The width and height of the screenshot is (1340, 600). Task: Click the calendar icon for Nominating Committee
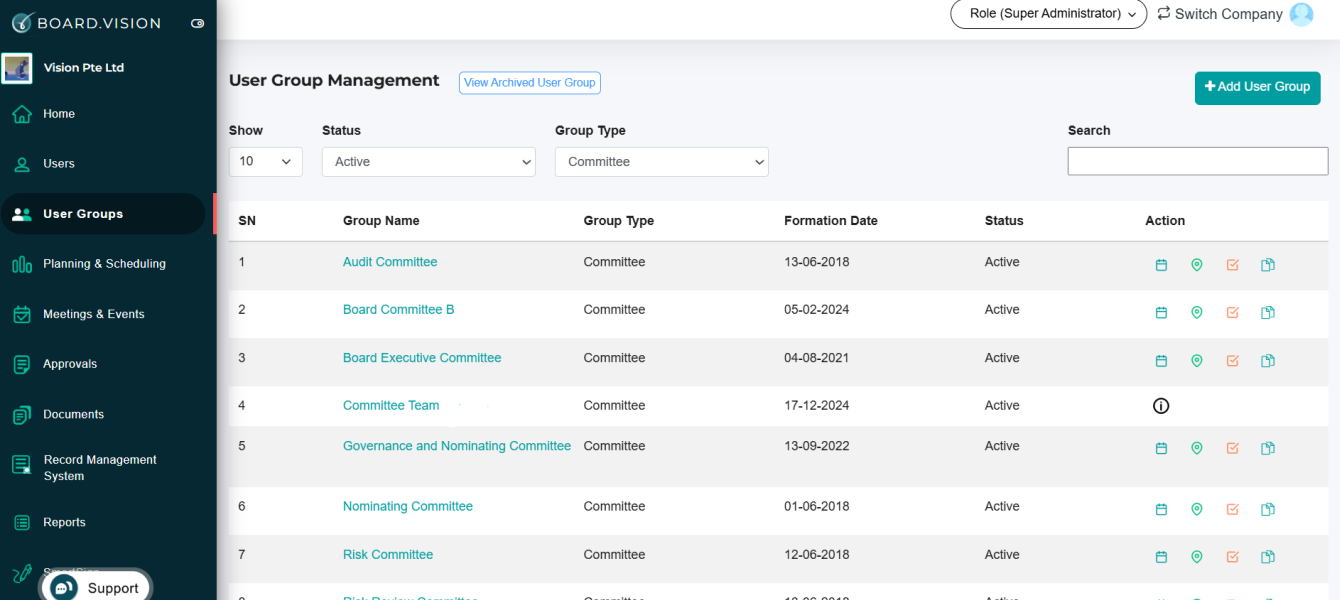pos(1161,510)
